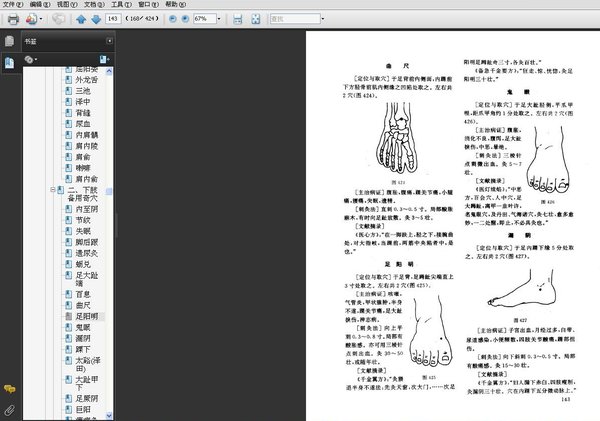Open the attachments paperclip panel icon
The width and height of the screenshot is (600, 421).
(x=10, y=411)
